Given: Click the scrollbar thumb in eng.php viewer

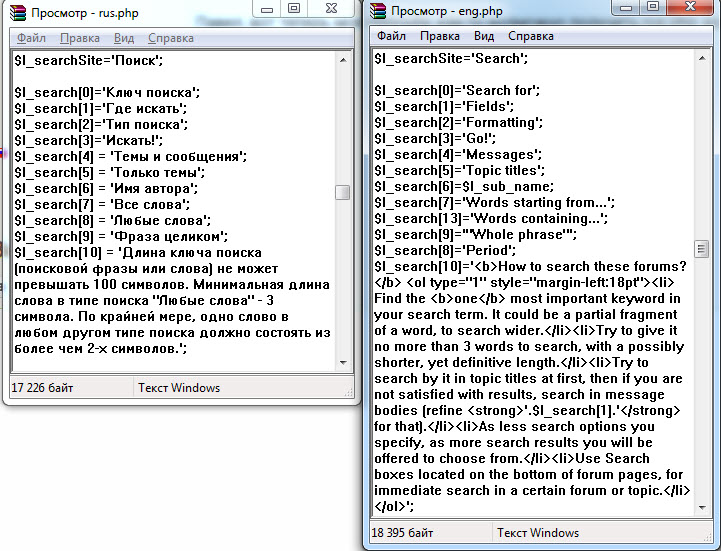Looking at the screenshot, I should tap(701, 249).
